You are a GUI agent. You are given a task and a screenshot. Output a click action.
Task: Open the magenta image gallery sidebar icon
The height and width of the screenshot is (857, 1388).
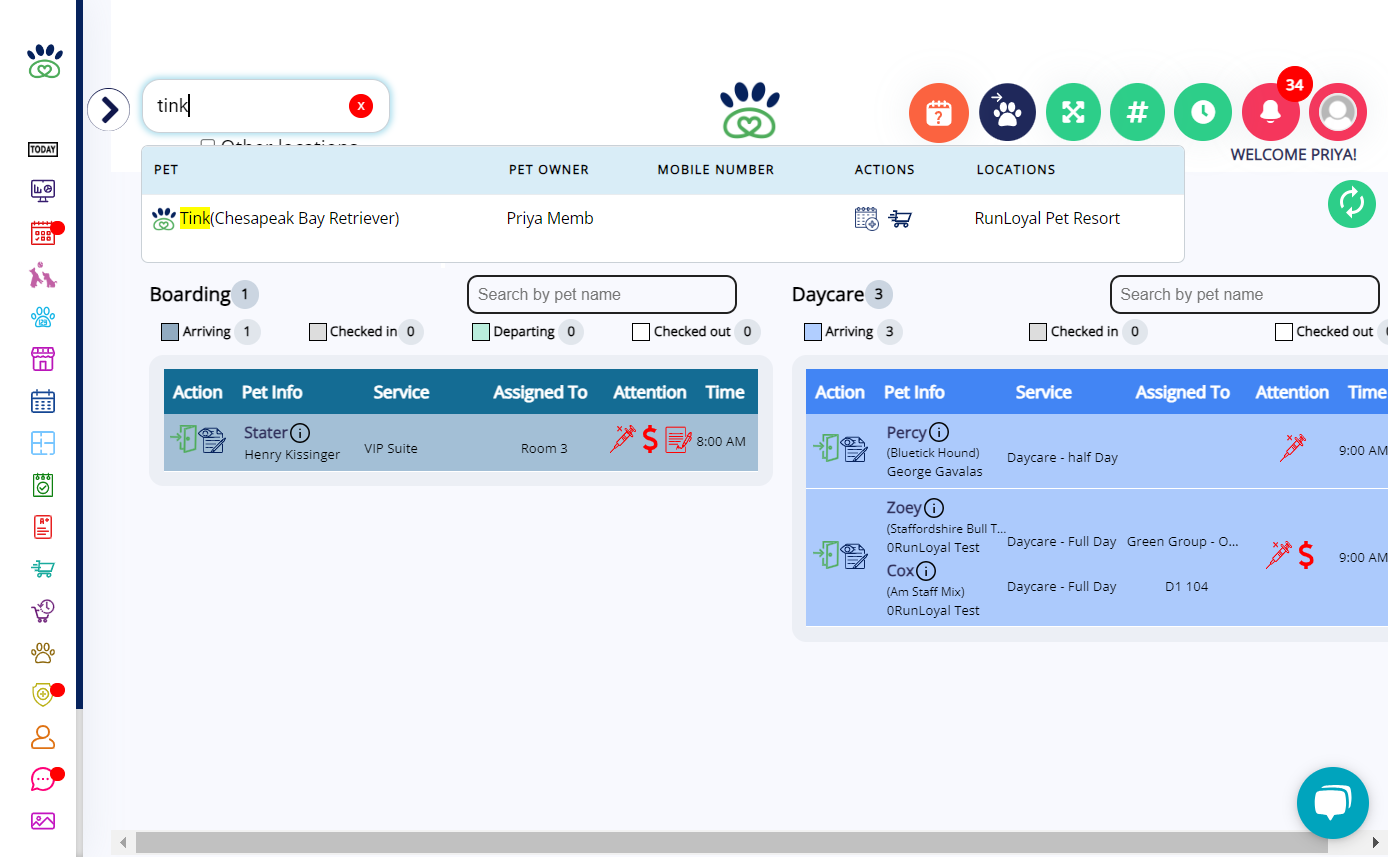(43, 821)
